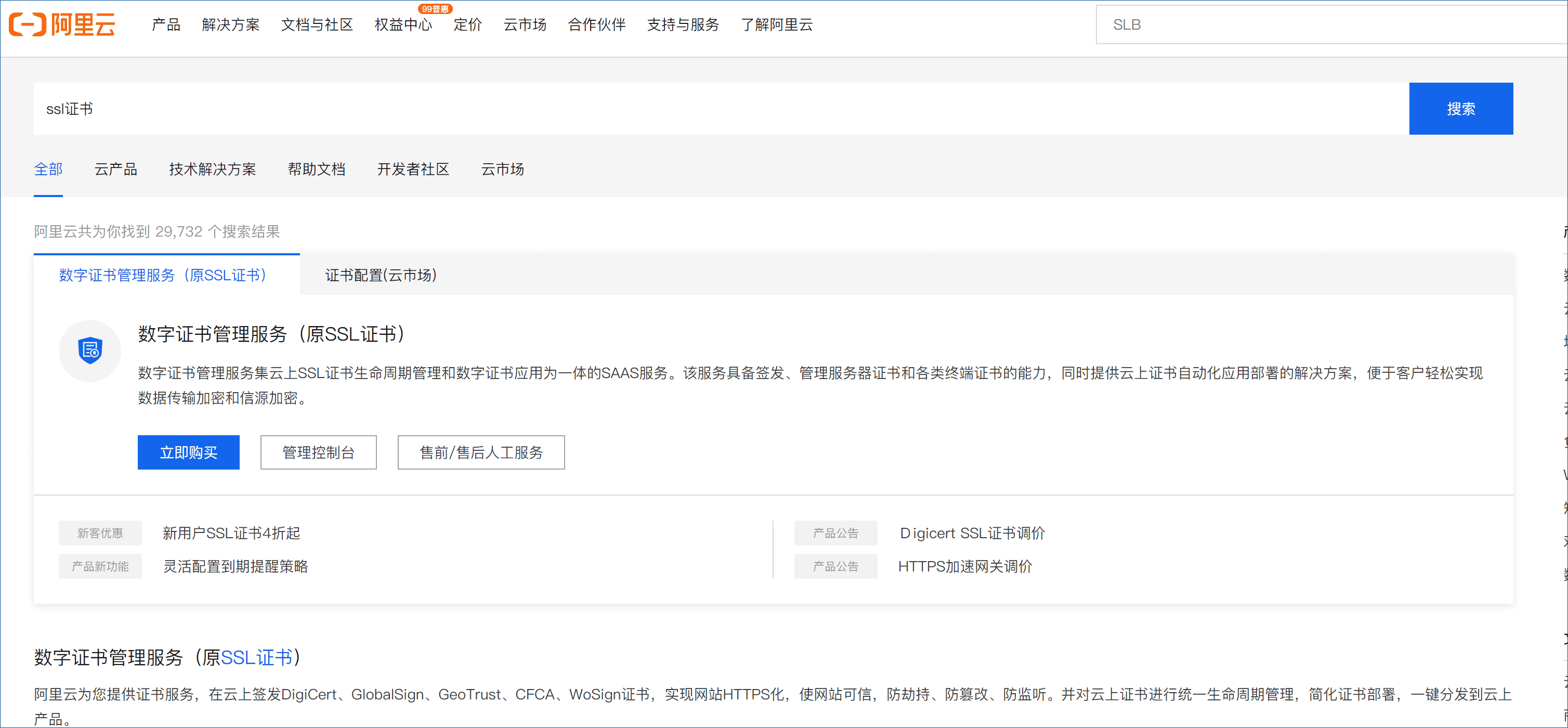Open 定价 in the top navigation
The image size is (1568, 728).
(x=467, y=24)
